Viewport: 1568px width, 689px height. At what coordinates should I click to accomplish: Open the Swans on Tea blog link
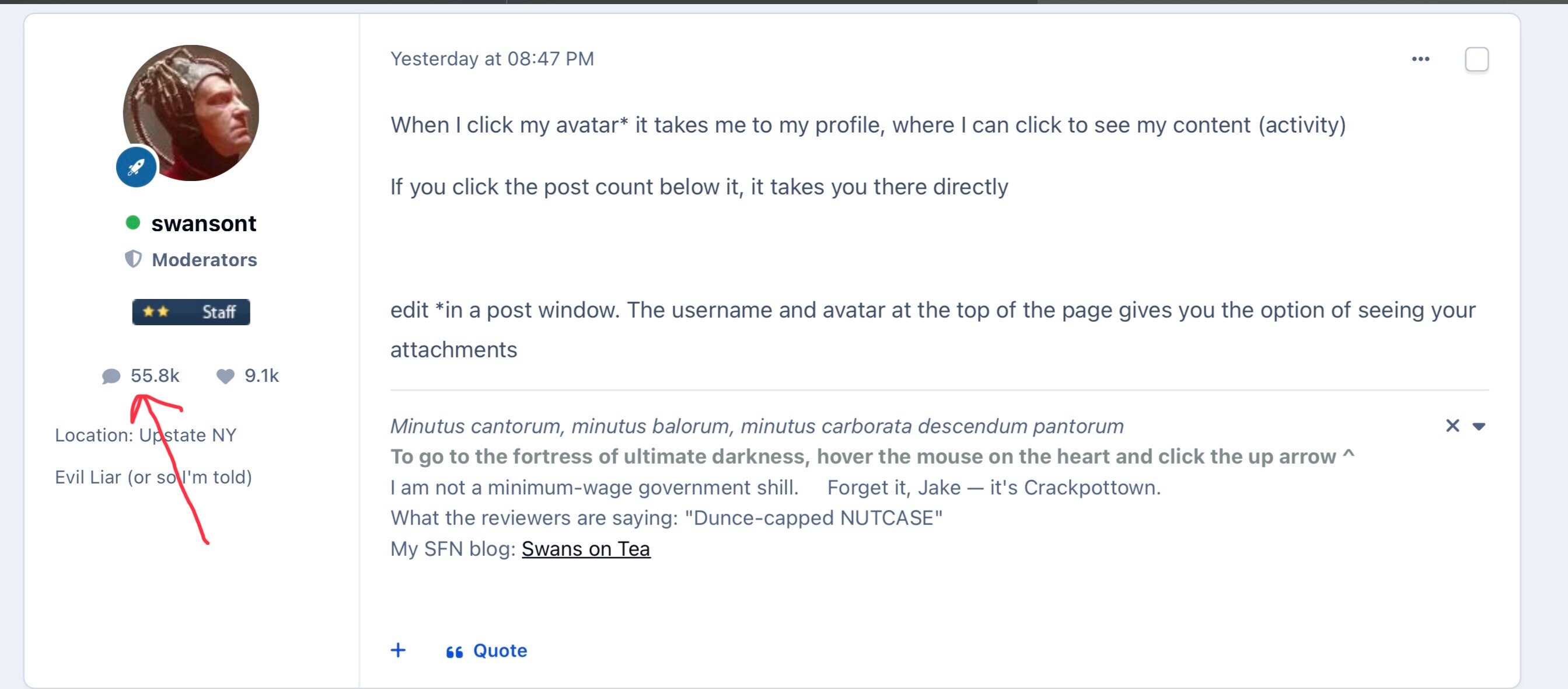point(585,548)
